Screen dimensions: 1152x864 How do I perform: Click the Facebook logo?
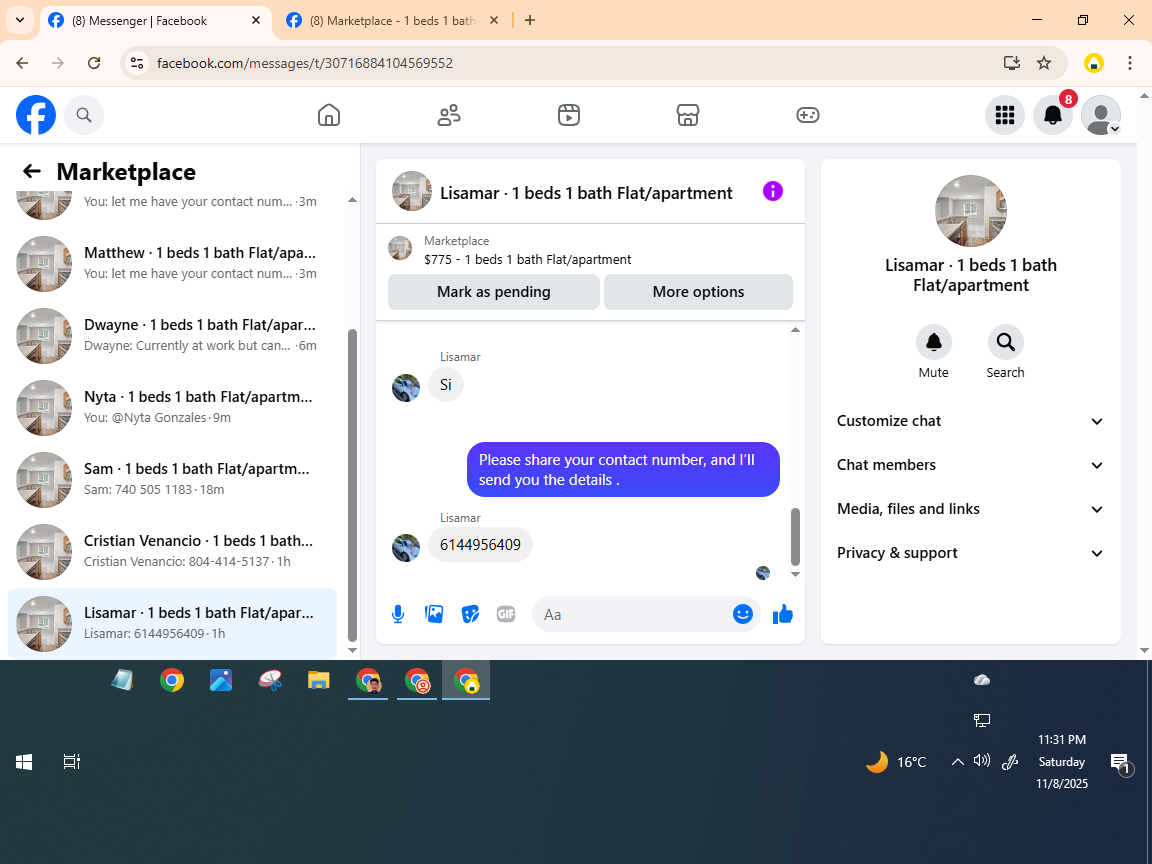point(36,115)
